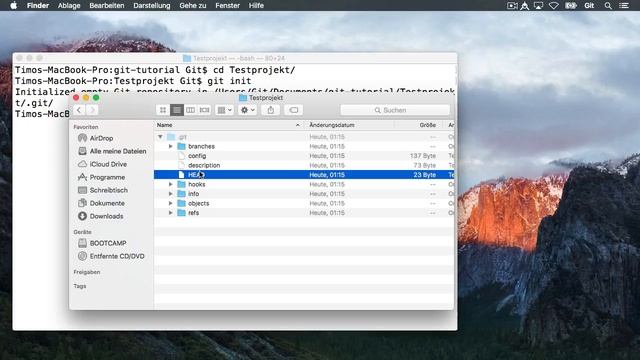Click the 137 Byte size cell
Image resolution: width=640 pixels, height=360 pixels.
[423, 156]
